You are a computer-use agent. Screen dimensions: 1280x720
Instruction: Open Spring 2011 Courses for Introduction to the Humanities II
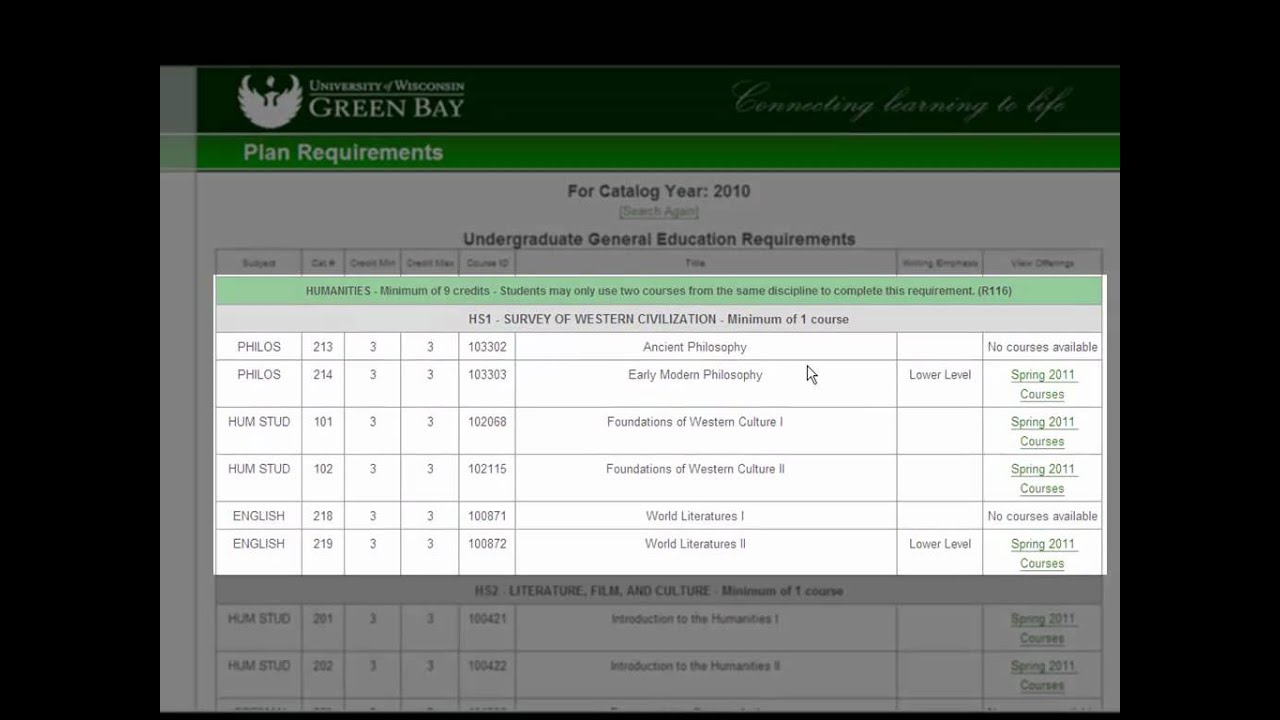(x=1042, y=675)
